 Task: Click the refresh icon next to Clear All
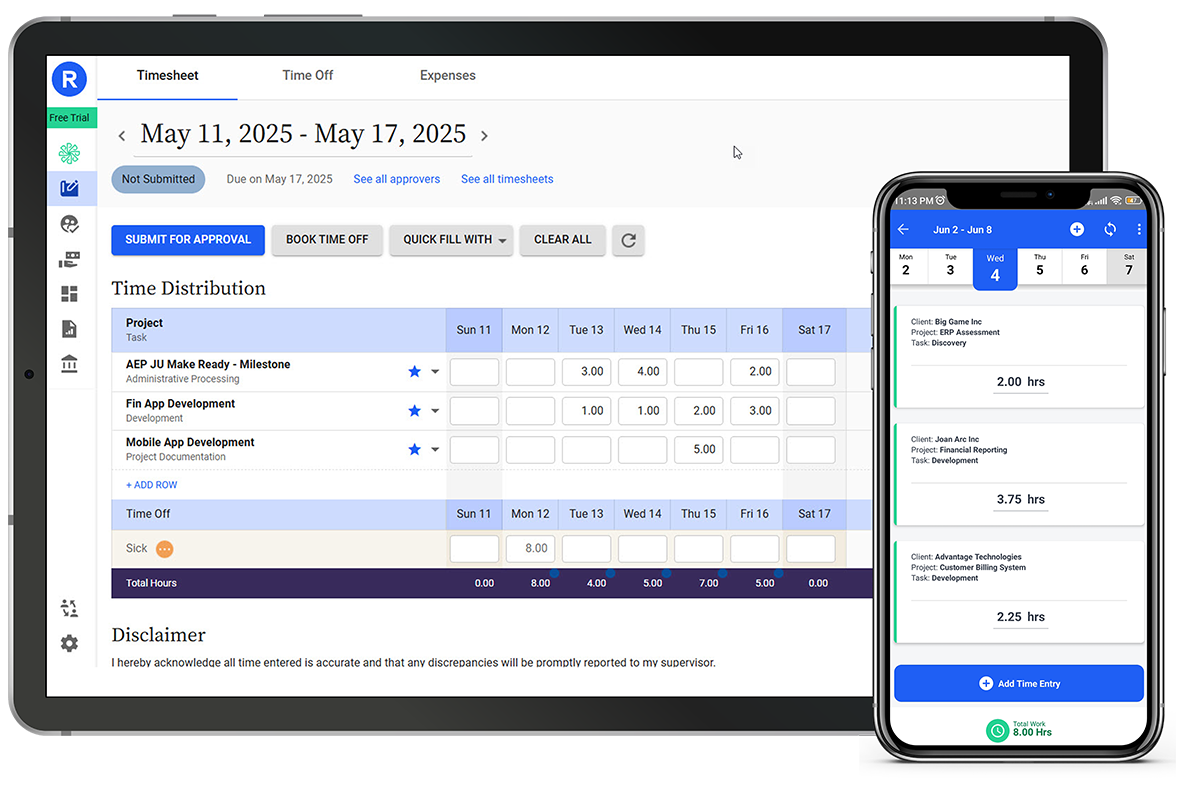tap(628, 240)
